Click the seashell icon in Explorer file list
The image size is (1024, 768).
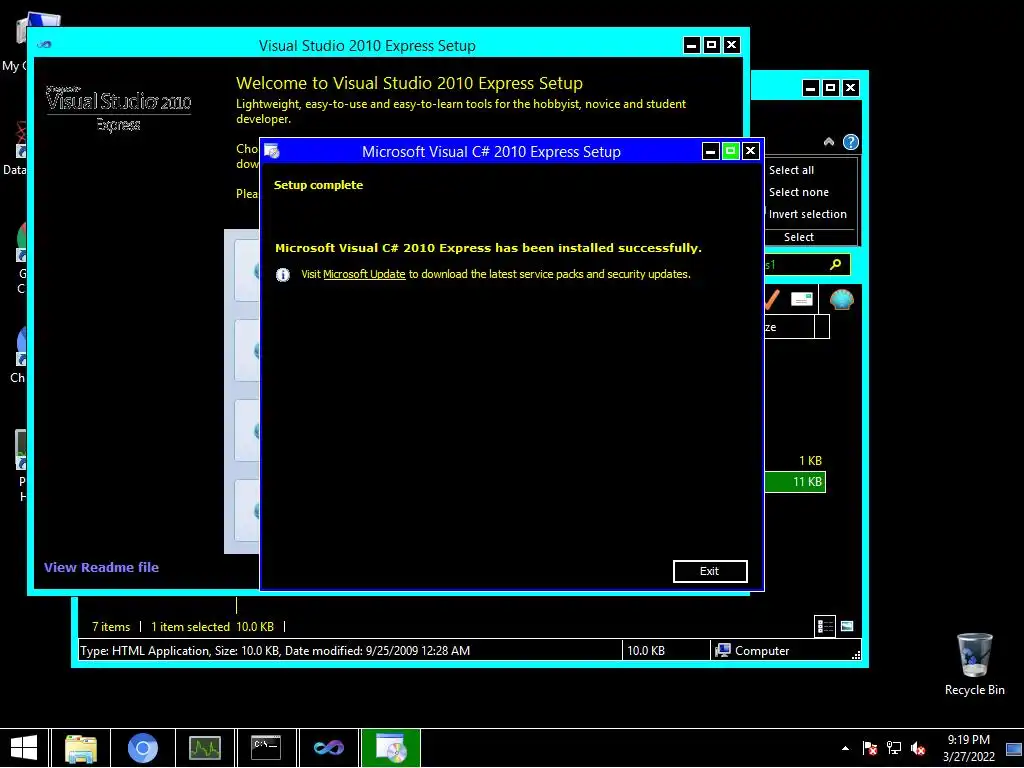pyautogui.click(x=841, y=300)
